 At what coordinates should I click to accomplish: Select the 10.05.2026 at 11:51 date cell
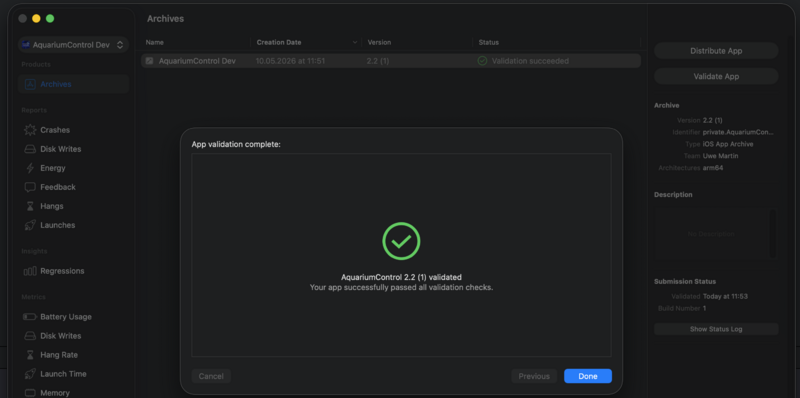(290, 61)
